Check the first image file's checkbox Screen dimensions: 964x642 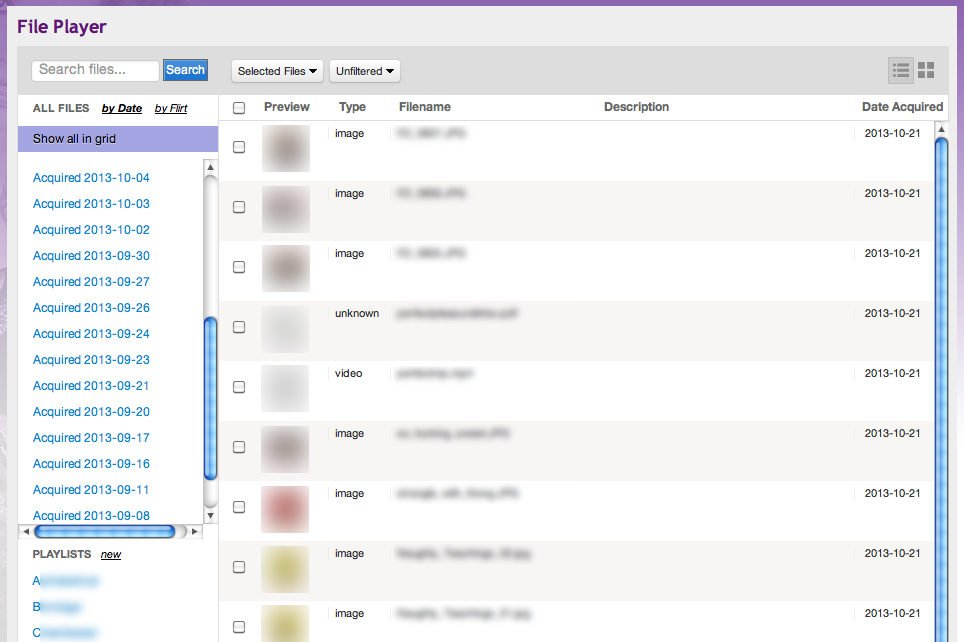click(x=239, y=147)
